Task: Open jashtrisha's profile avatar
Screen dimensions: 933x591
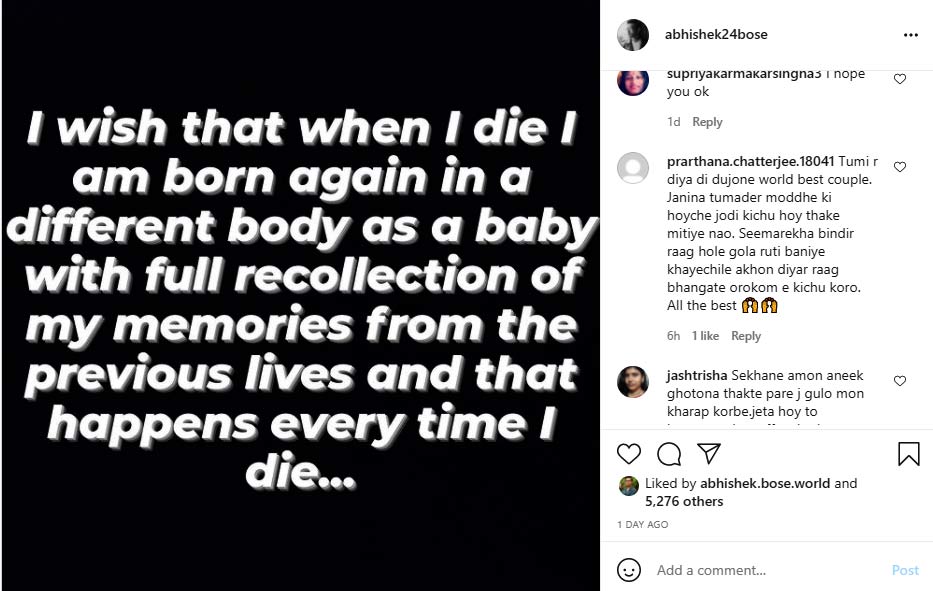Action: pyautogui.click(x=633, y=381)
